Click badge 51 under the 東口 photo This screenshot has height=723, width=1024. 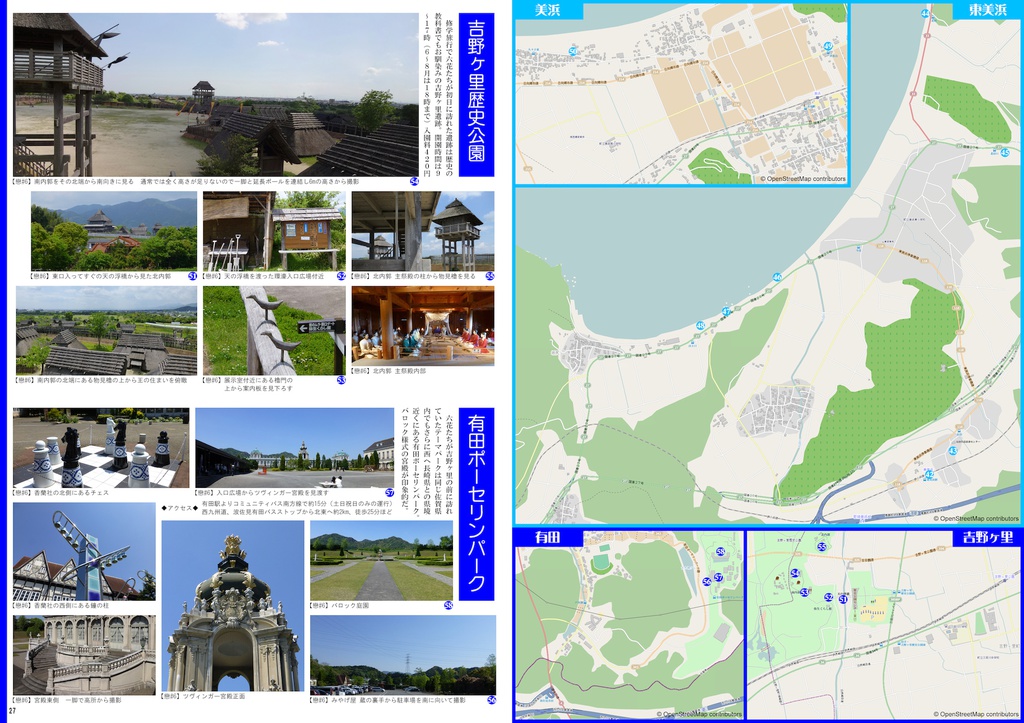pos(193,276)
